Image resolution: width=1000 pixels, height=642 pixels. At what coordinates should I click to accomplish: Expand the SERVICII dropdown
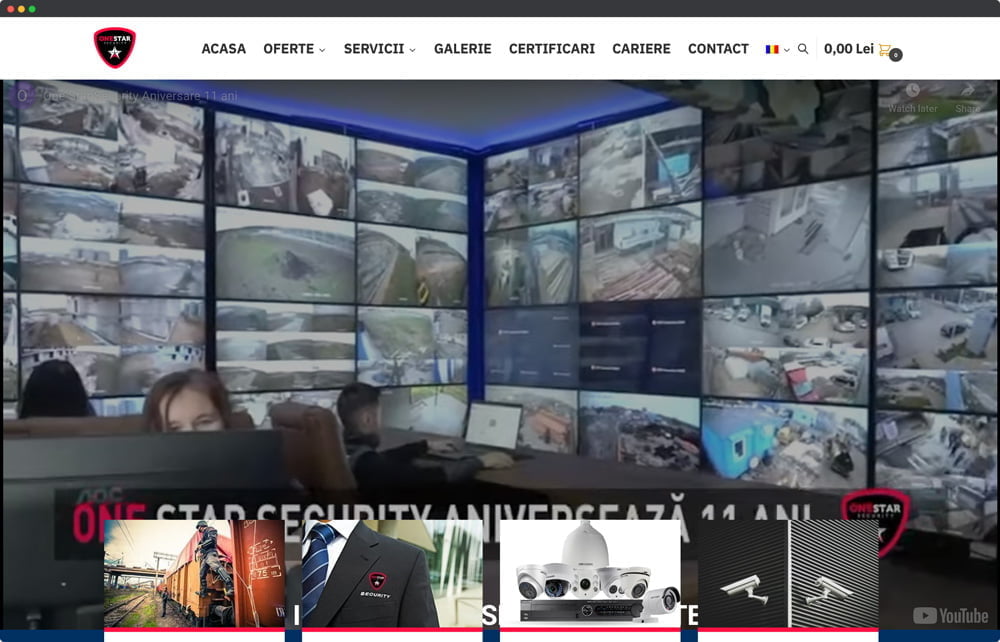pos(373,48)
